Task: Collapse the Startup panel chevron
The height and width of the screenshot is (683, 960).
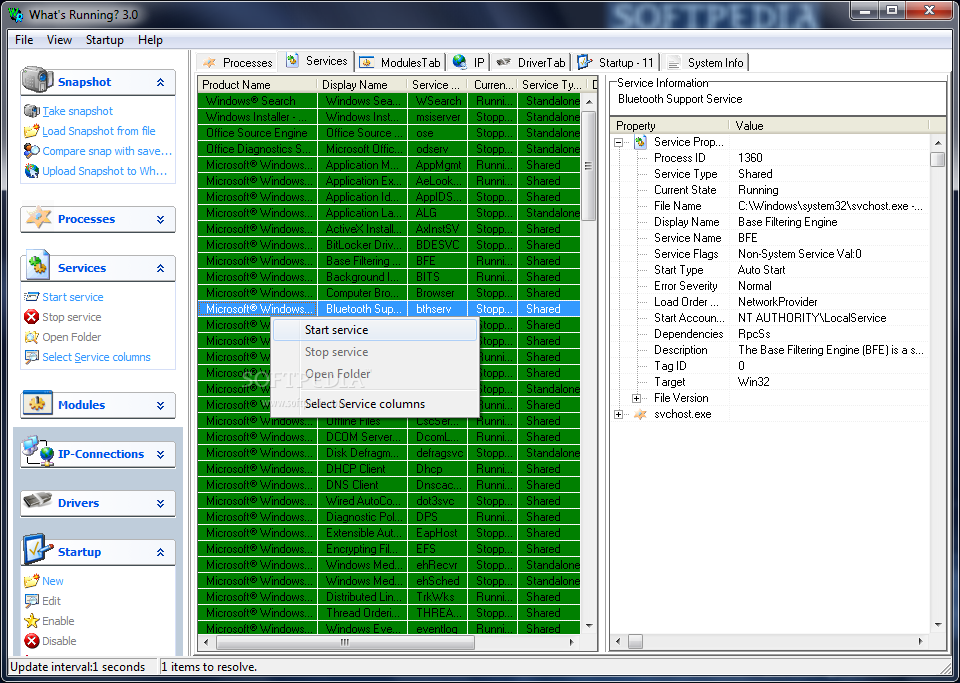Action: tap(160, 552)
